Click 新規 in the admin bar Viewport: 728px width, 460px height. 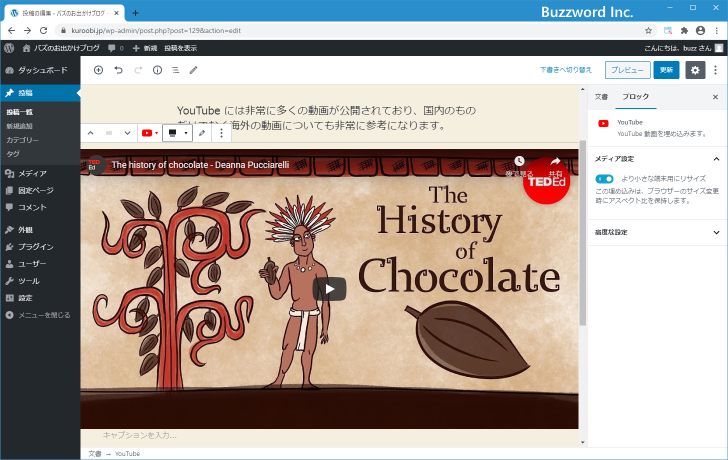click(145, 48)
